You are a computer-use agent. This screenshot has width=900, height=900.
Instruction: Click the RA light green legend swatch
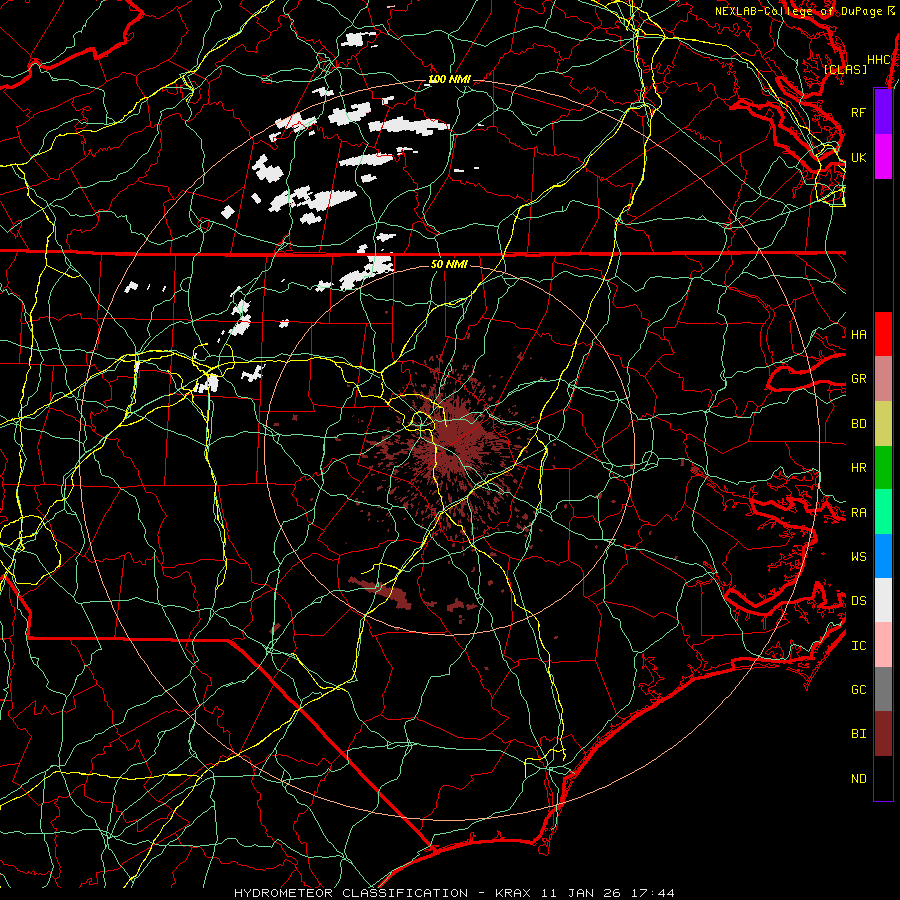883,512
